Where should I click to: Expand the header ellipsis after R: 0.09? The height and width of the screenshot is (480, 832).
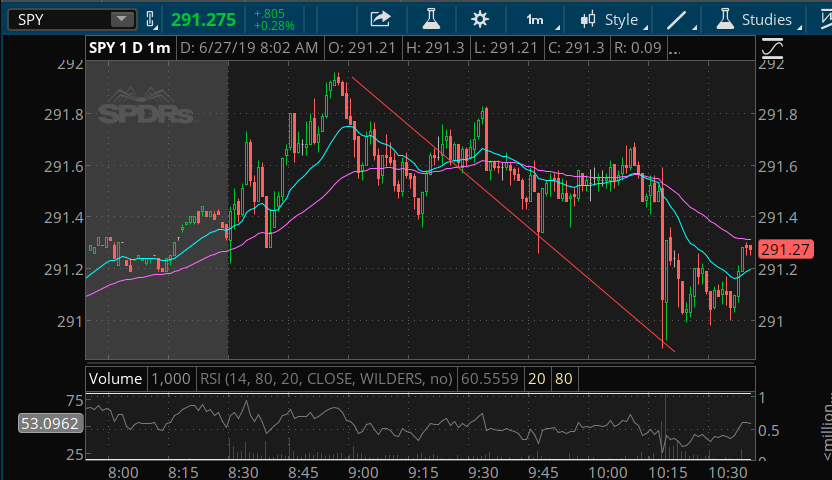pyautogui.click(x=674, y=51)
